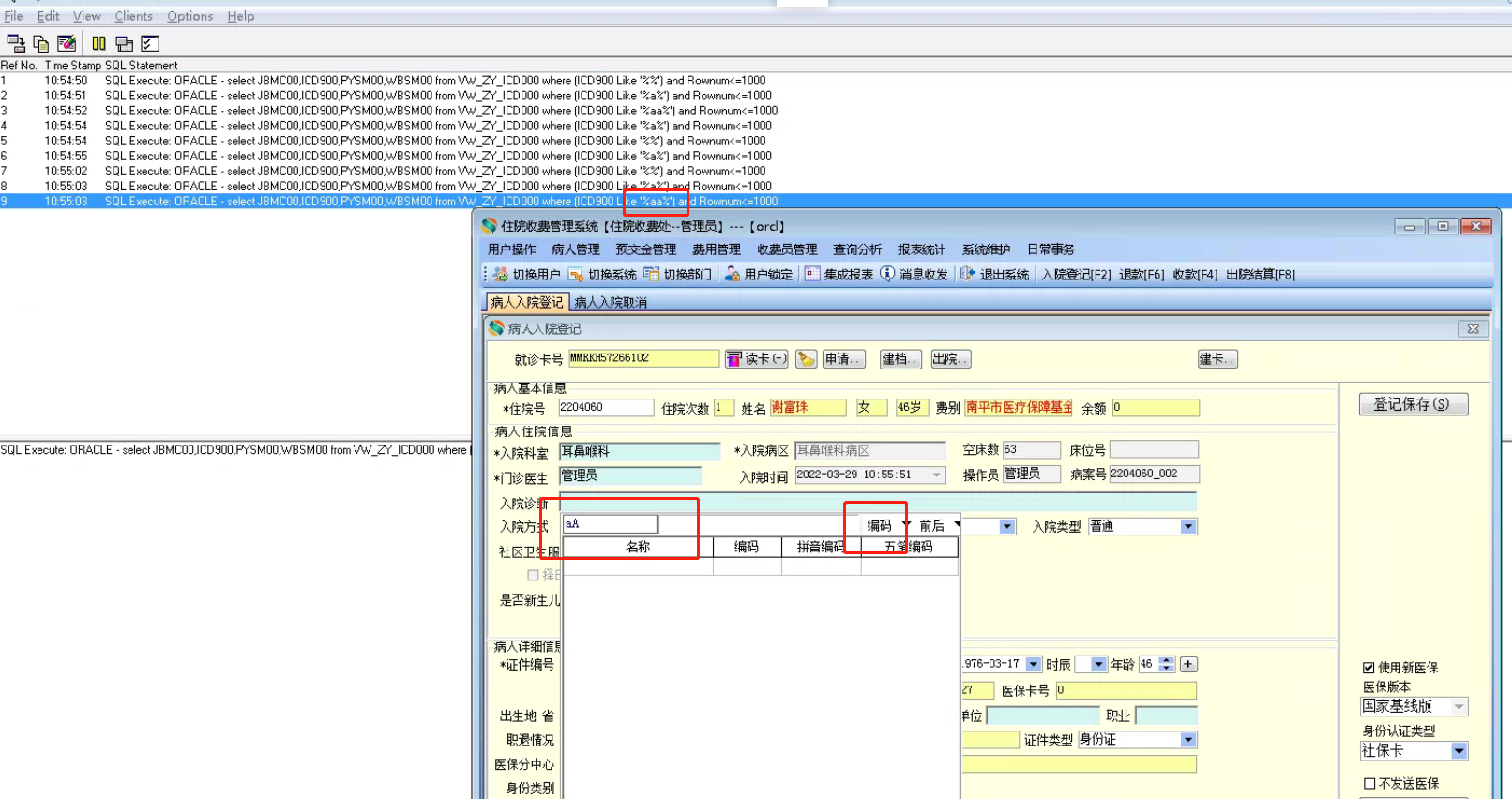
Task: Click the plus button next to 年龄
Action: point(1188,664)
